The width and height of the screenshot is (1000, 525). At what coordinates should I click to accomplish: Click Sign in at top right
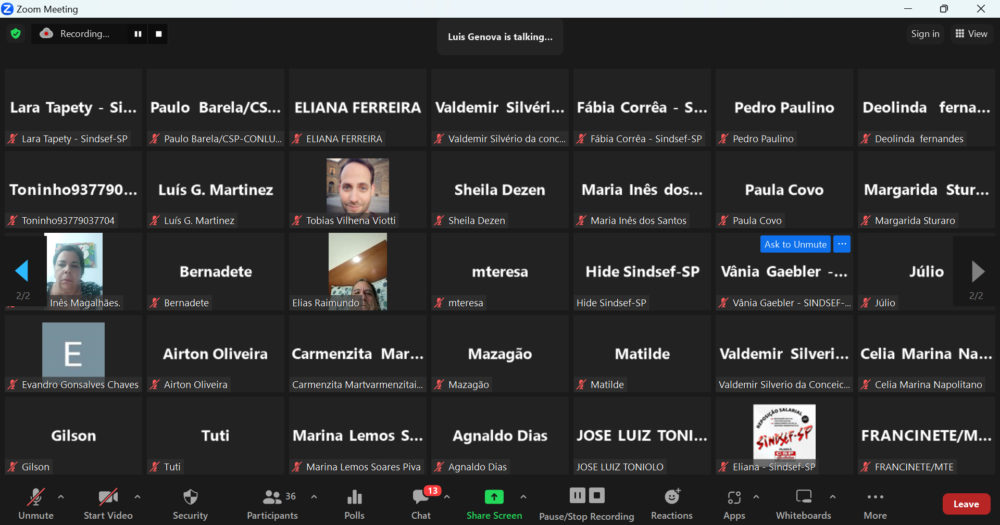(x=925, y=34)
